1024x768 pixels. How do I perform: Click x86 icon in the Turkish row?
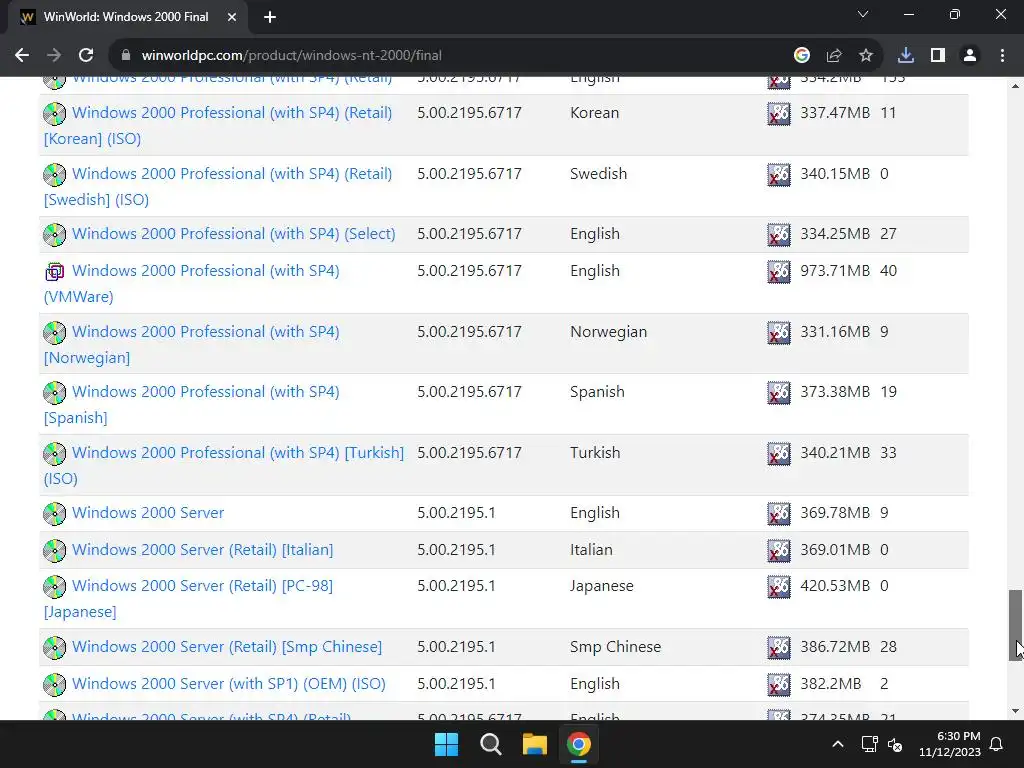coord(778,454)
